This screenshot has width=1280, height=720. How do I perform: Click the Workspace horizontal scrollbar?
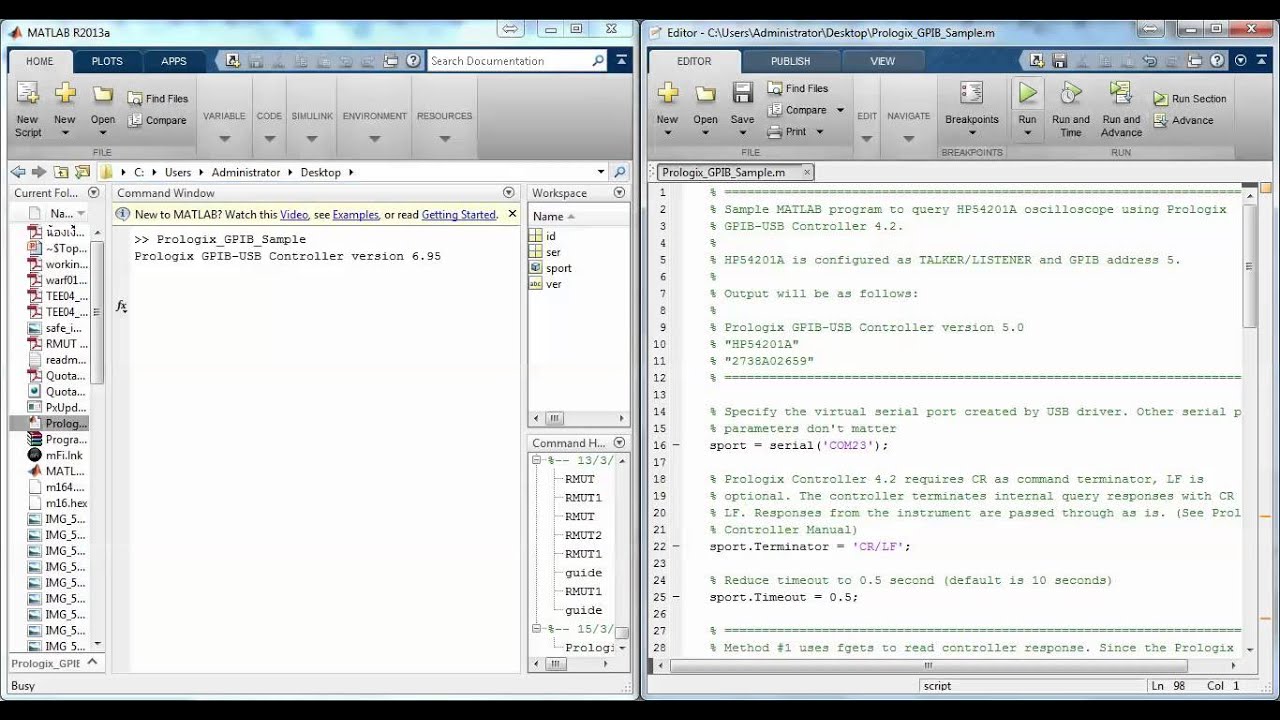coord(579,419)
